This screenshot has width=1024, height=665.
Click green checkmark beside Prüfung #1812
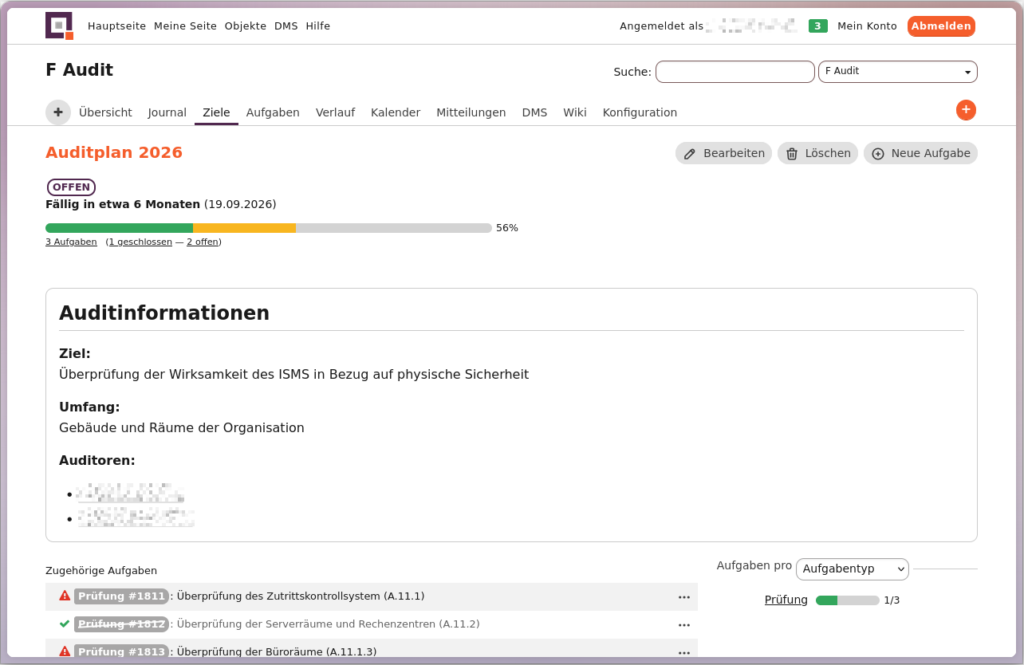(64, 624)
